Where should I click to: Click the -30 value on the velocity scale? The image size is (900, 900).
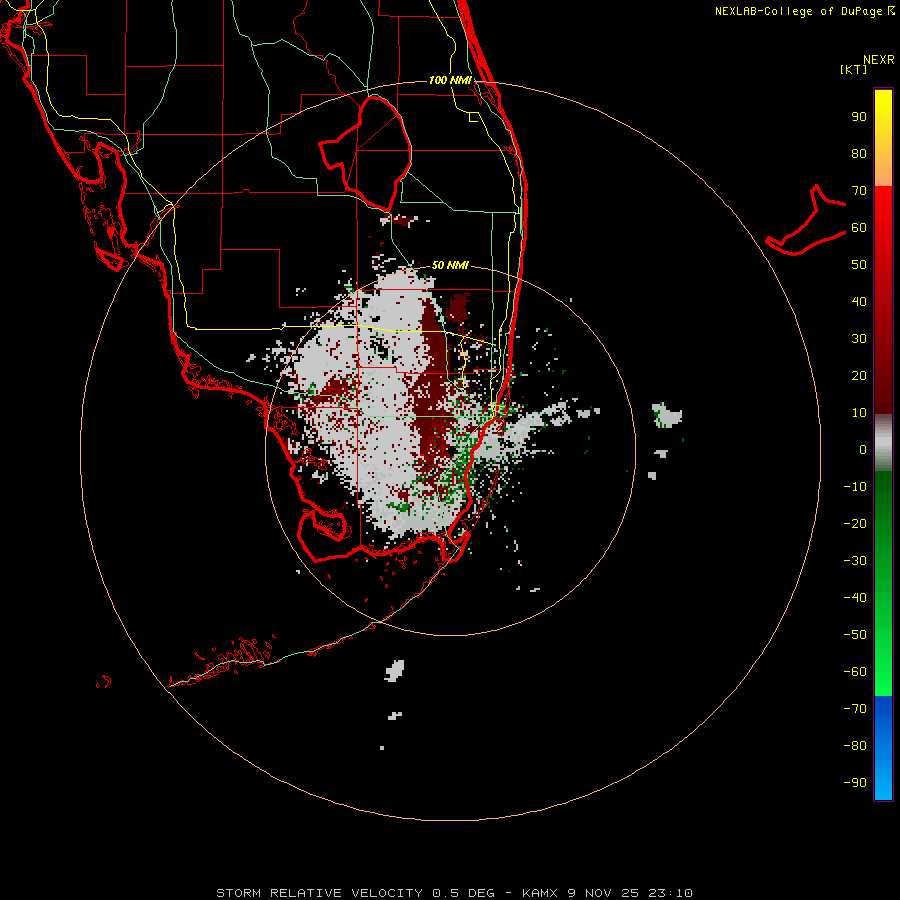click(855, 561)
